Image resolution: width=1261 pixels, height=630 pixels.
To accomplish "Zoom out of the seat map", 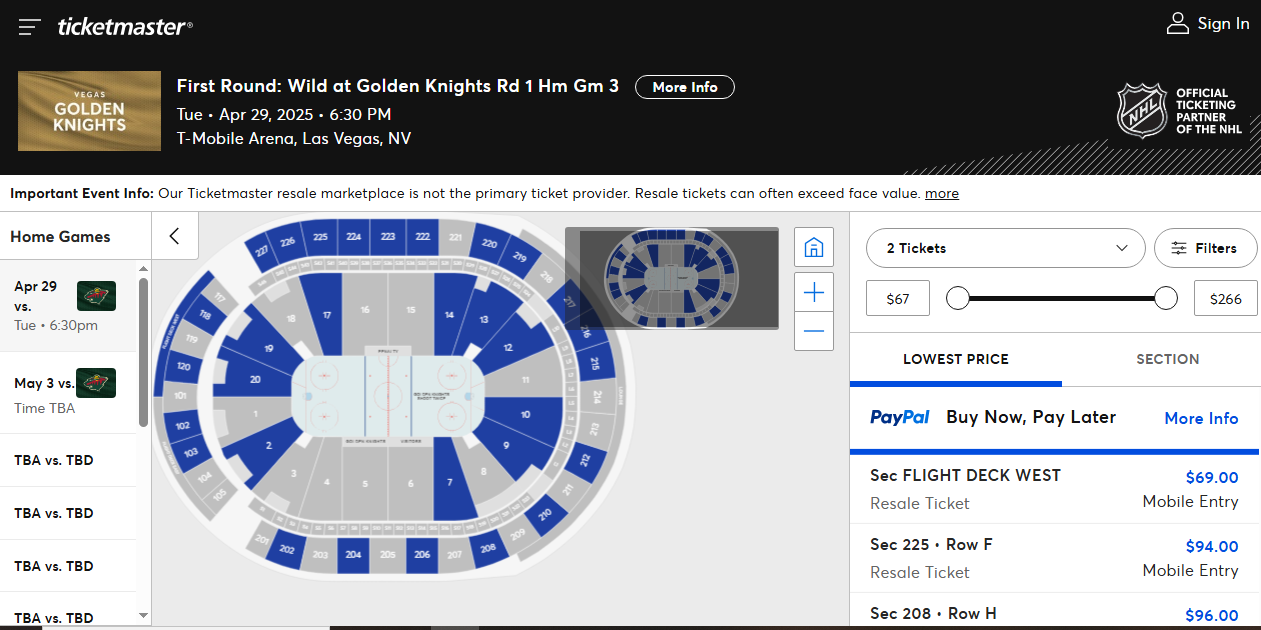I will coord(813,331).
